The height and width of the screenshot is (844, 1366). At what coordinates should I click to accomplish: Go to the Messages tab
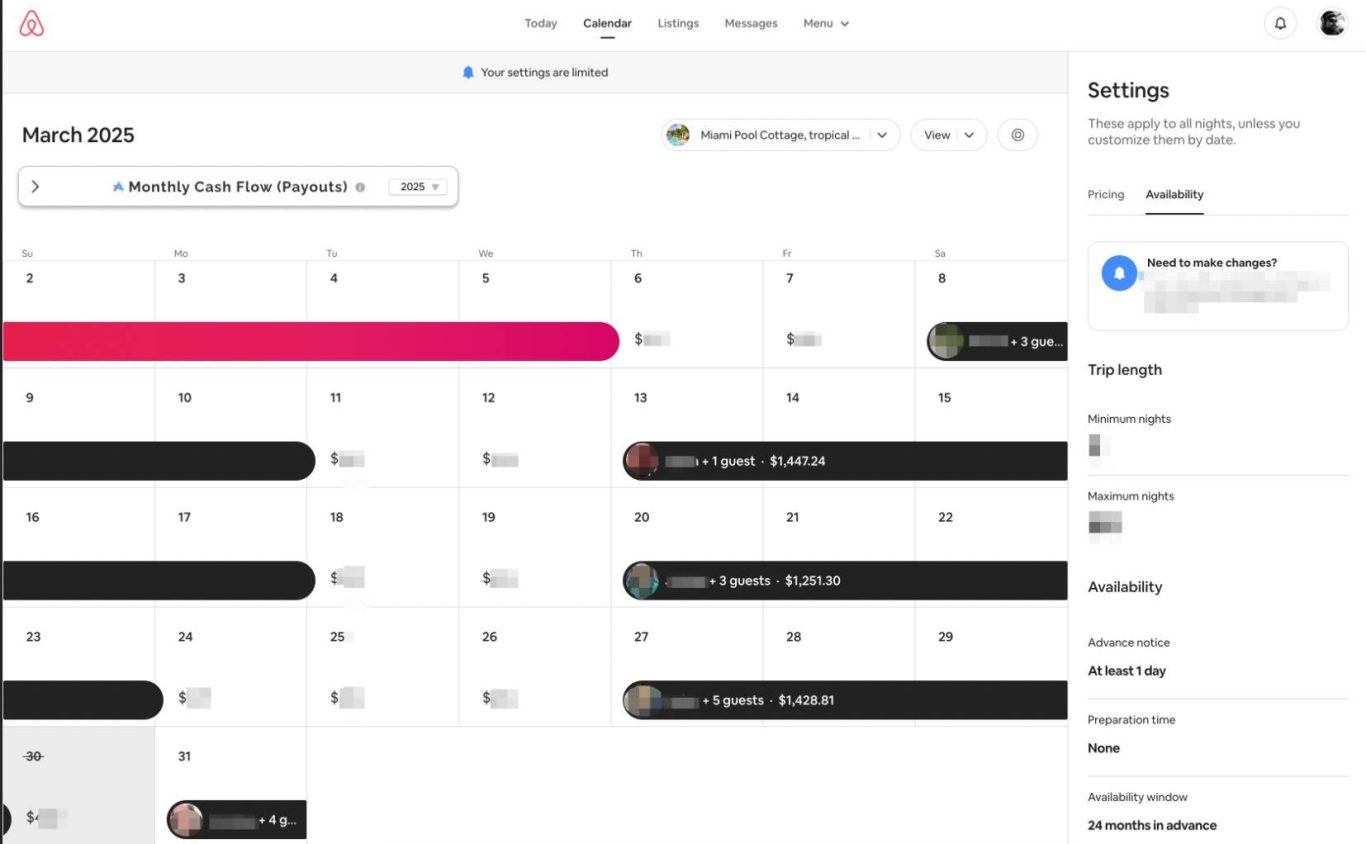pos(750,24)
